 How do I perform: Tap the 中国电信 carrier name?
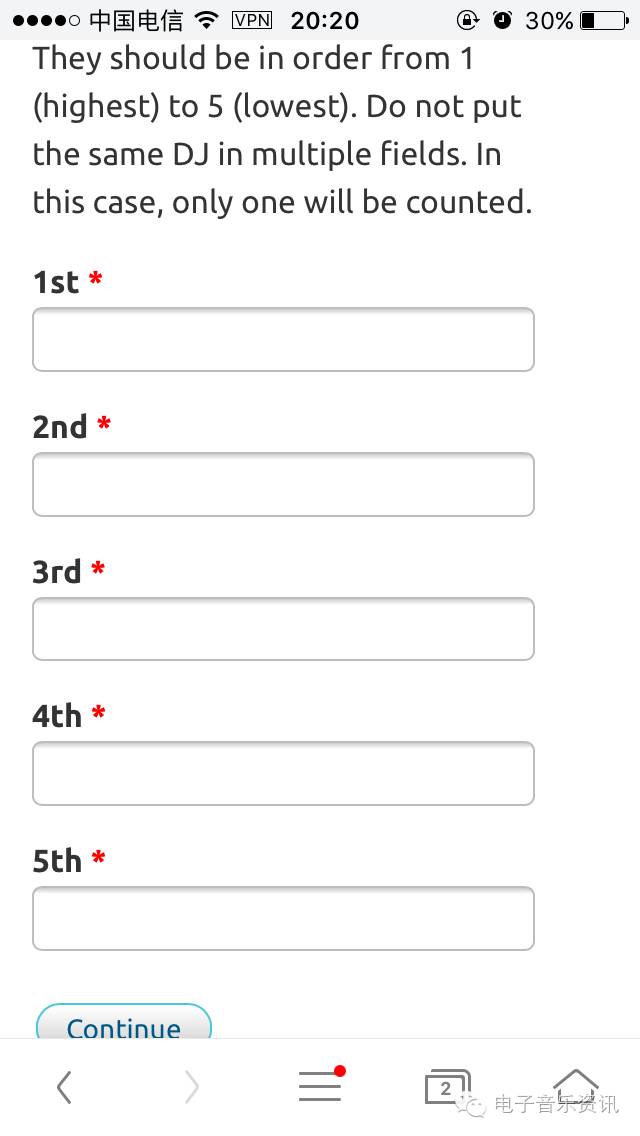[136, 20]
